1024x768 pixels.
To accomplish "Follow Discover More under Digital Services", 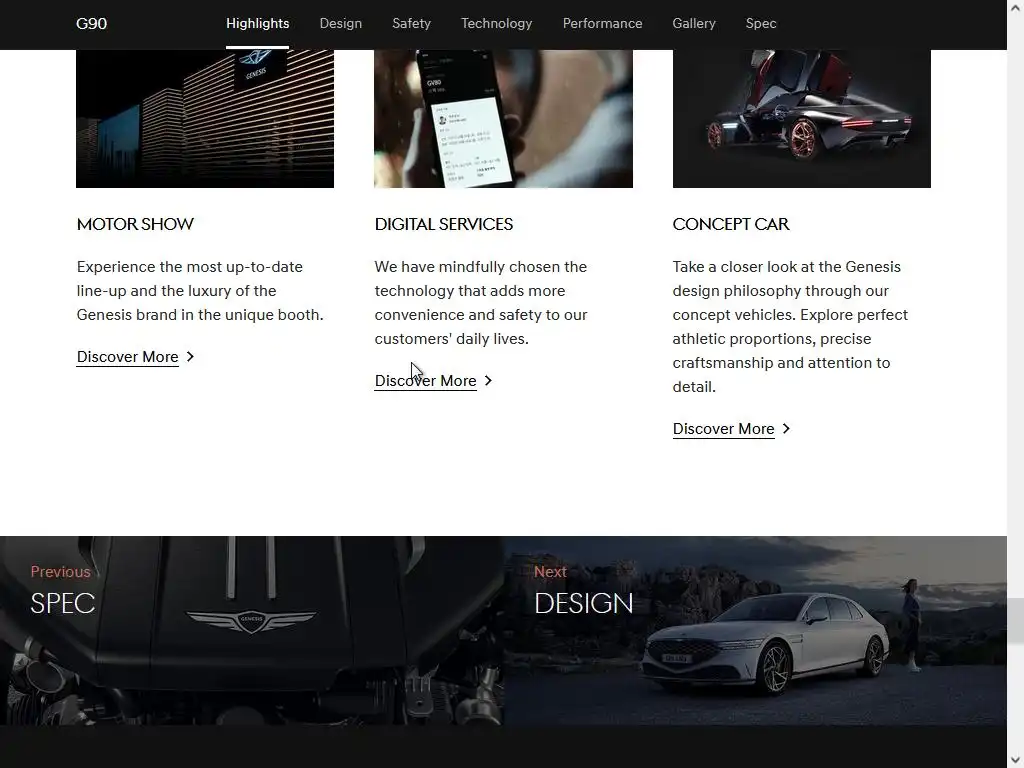I will click(425, 381).
